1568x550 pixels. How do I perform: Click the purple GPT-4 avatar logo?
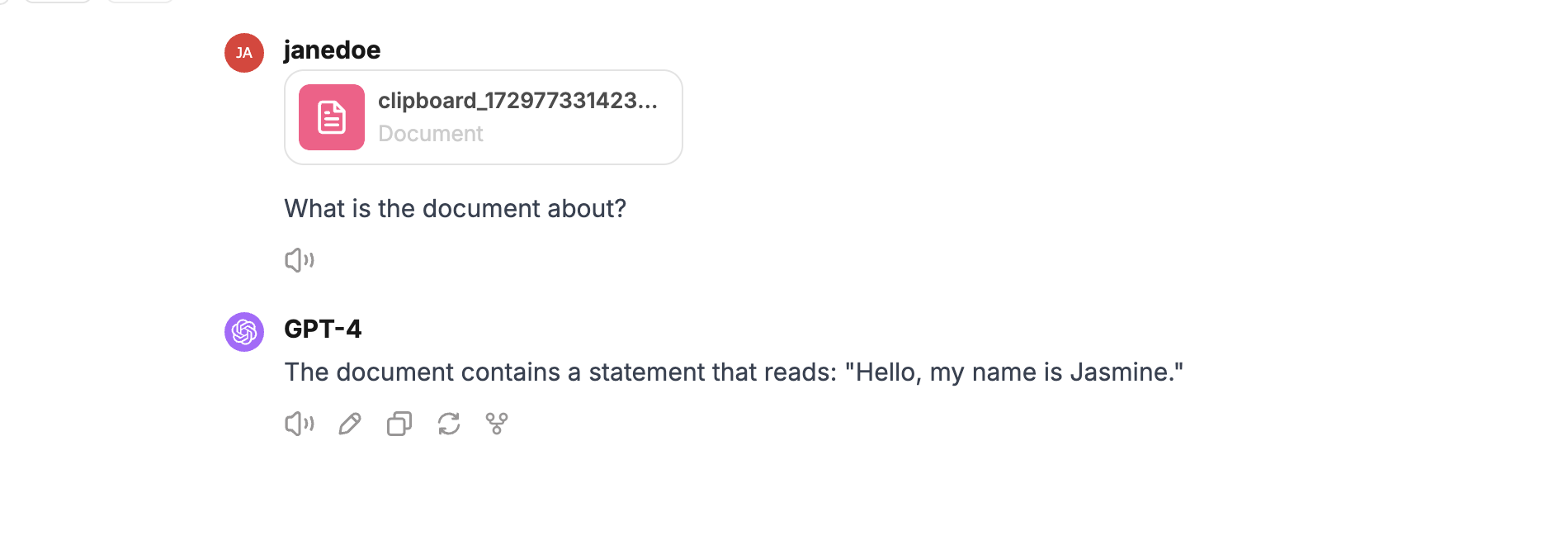(244, 332)
